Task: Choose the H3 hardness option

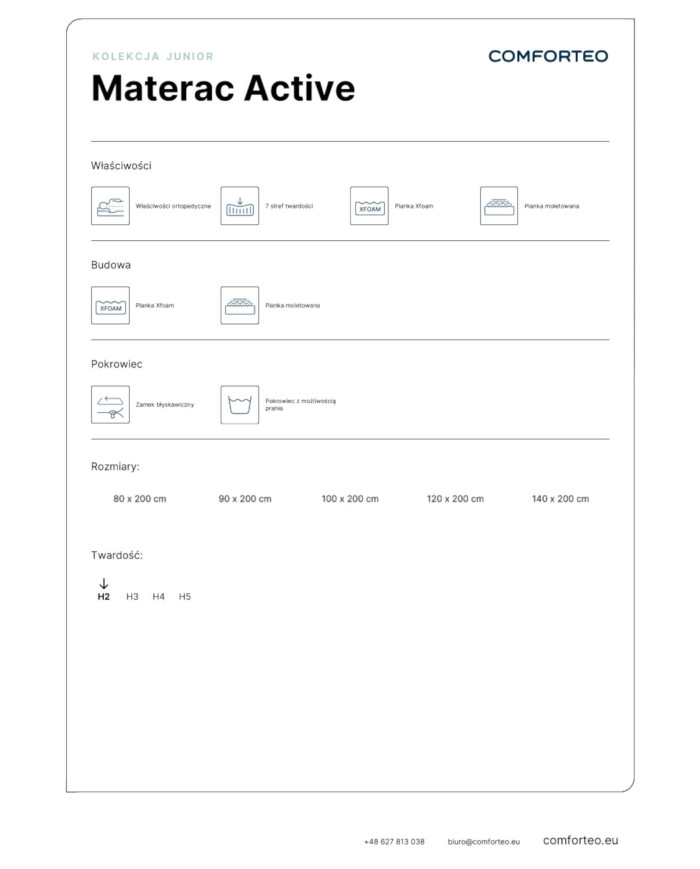Action: point(132,597)
